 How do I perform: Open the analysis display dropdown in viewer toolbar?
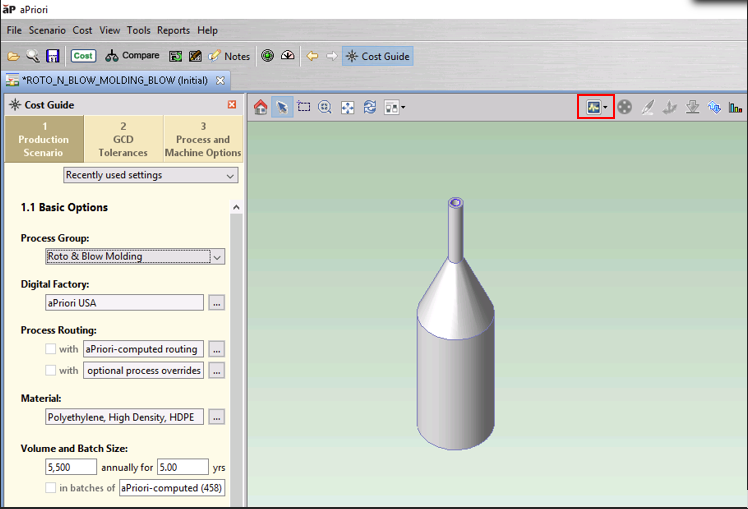click(x=596, y=107)
